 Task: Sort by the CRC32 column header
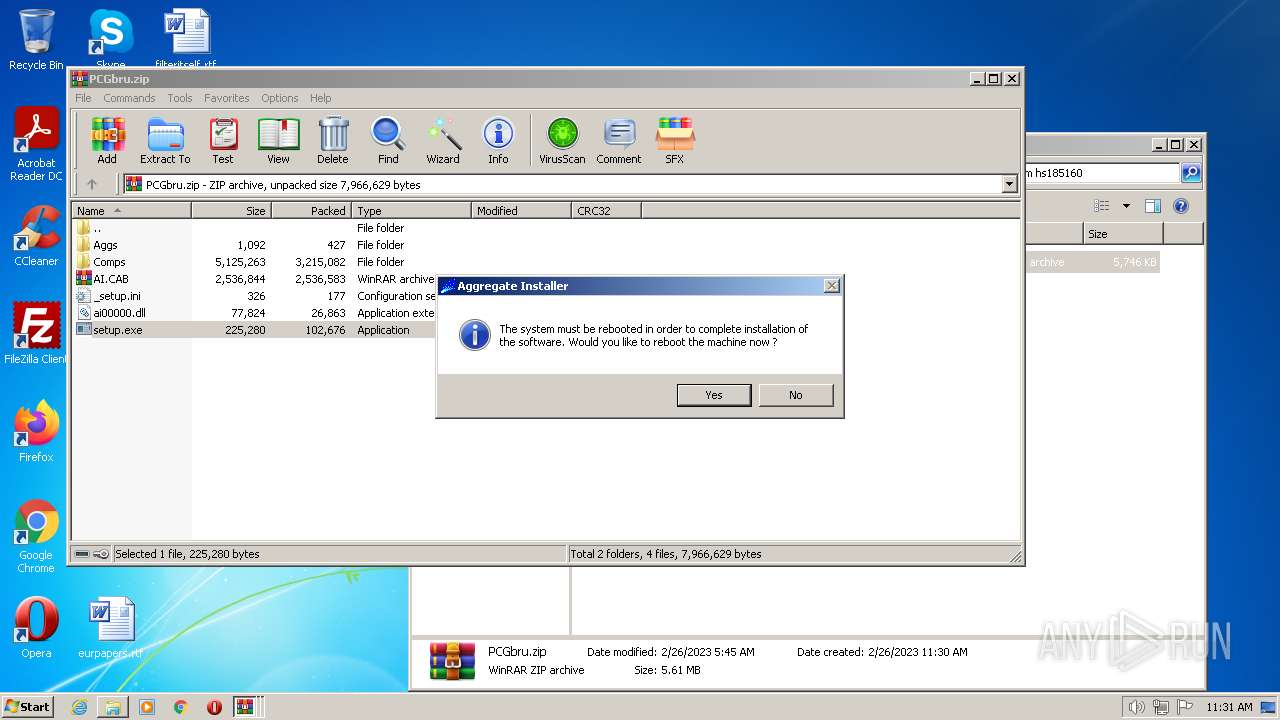[x=606, y=211]
